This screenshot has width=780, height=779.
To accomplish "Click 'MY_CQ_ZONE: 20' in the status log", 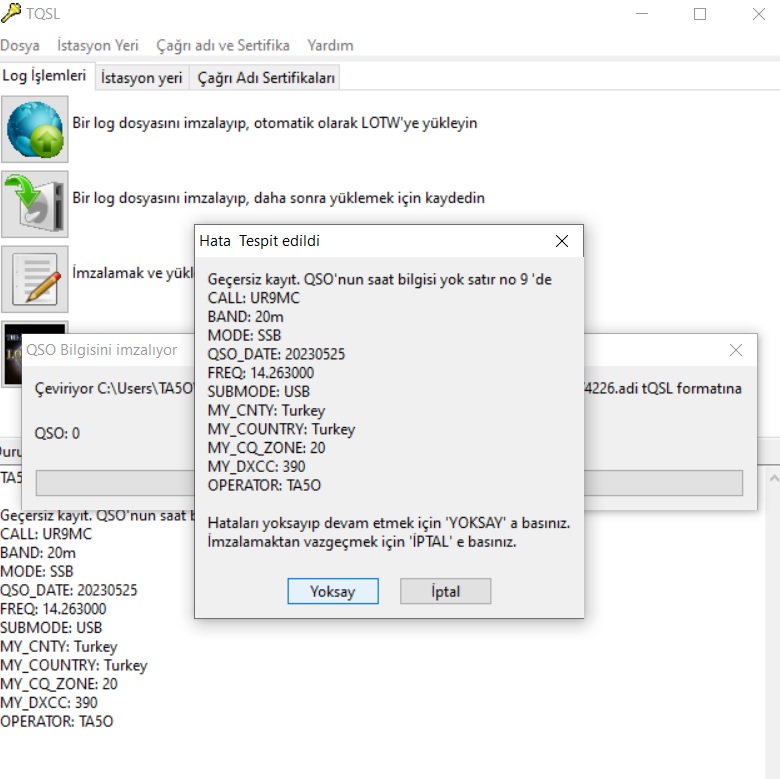I will tap(59, 684).
